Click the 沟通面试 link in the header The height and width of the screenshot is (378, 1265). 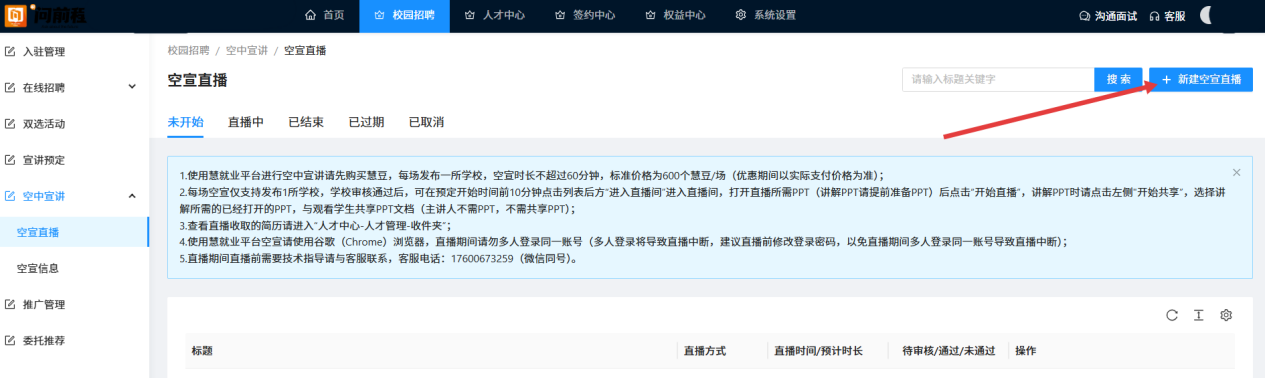1108,16
